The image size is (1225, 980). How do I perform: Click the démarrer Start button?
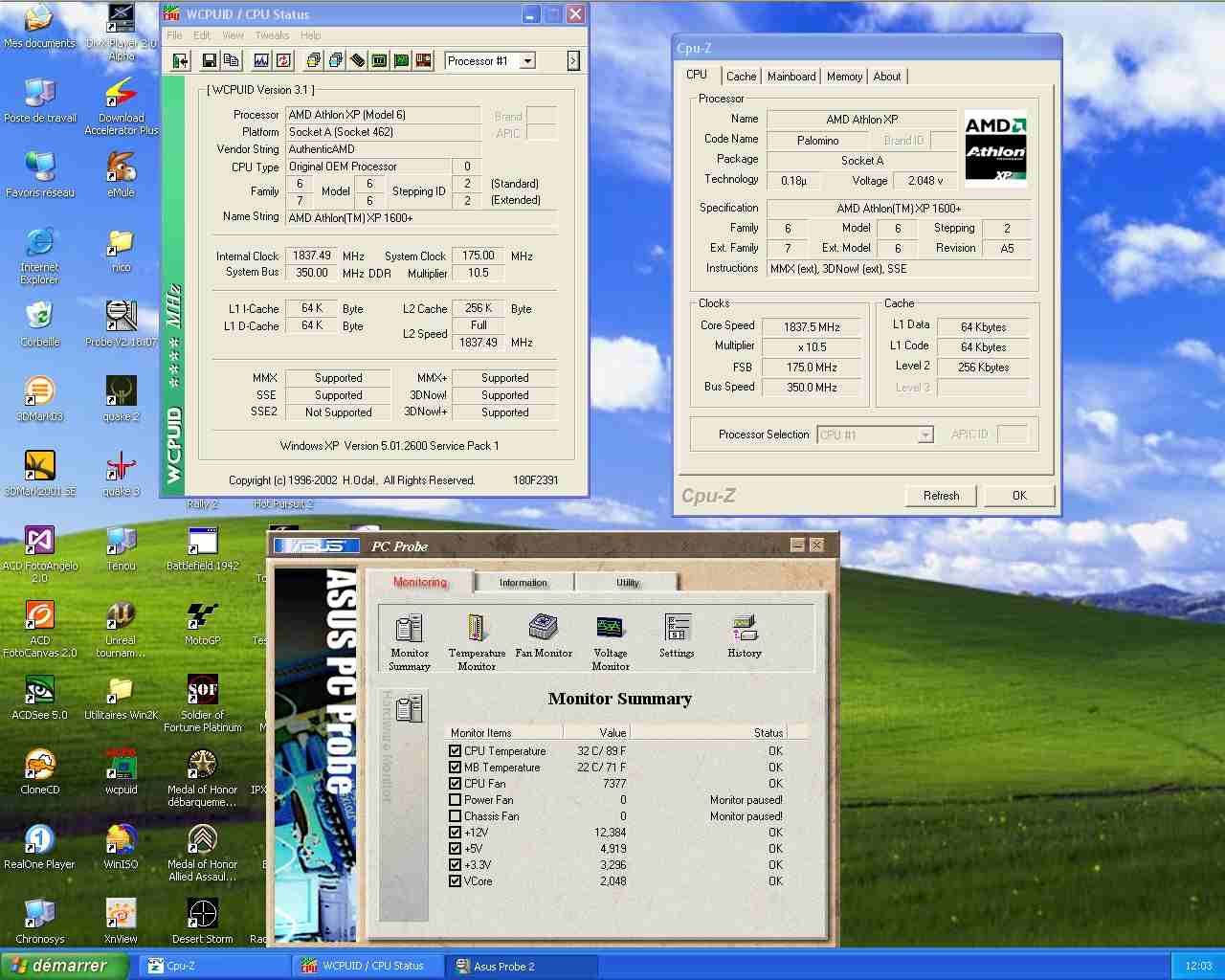click(x=63, y=966)
